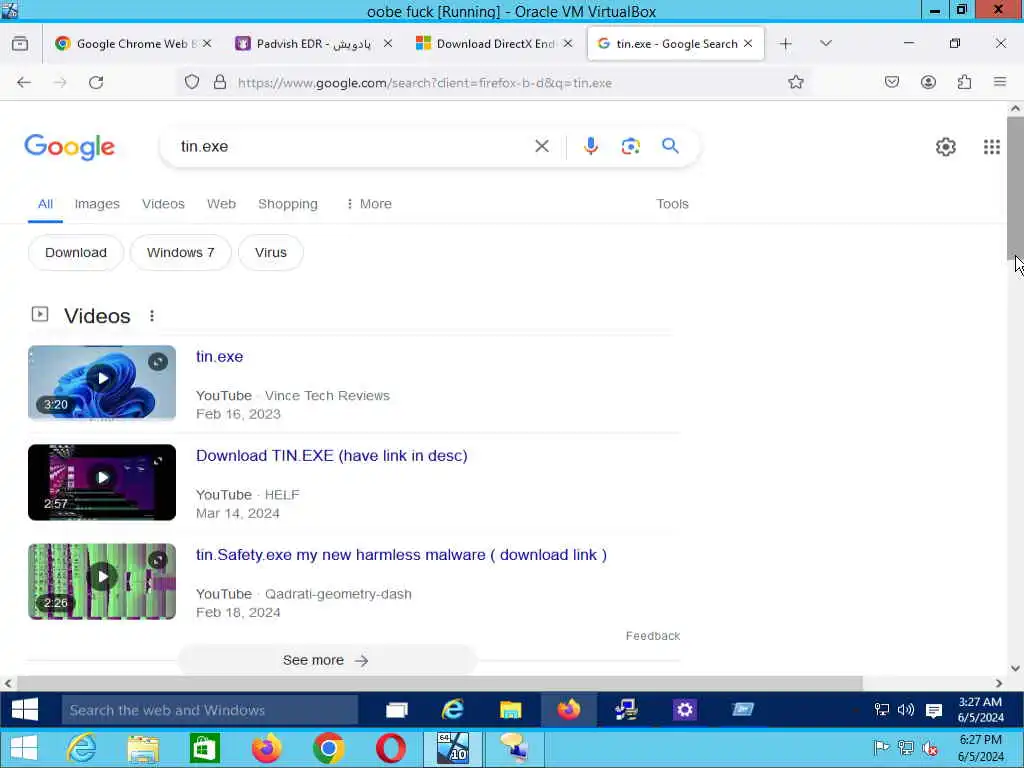Open the Google apps grid icon
The image size is (1024, 768).
pyautogui.click(x=992, y=147)
